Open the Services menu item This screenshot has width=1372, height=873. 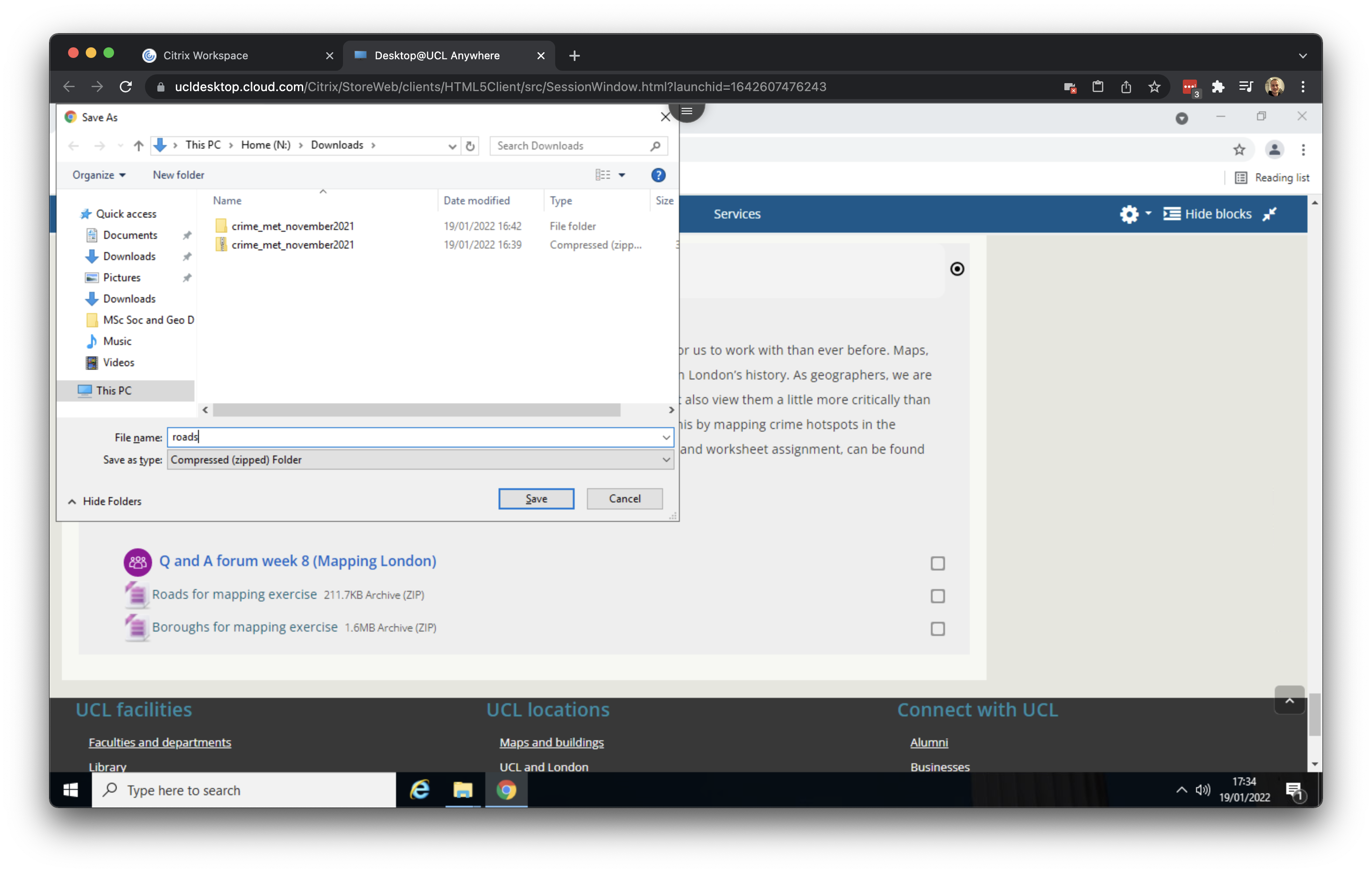coord(737,214)
